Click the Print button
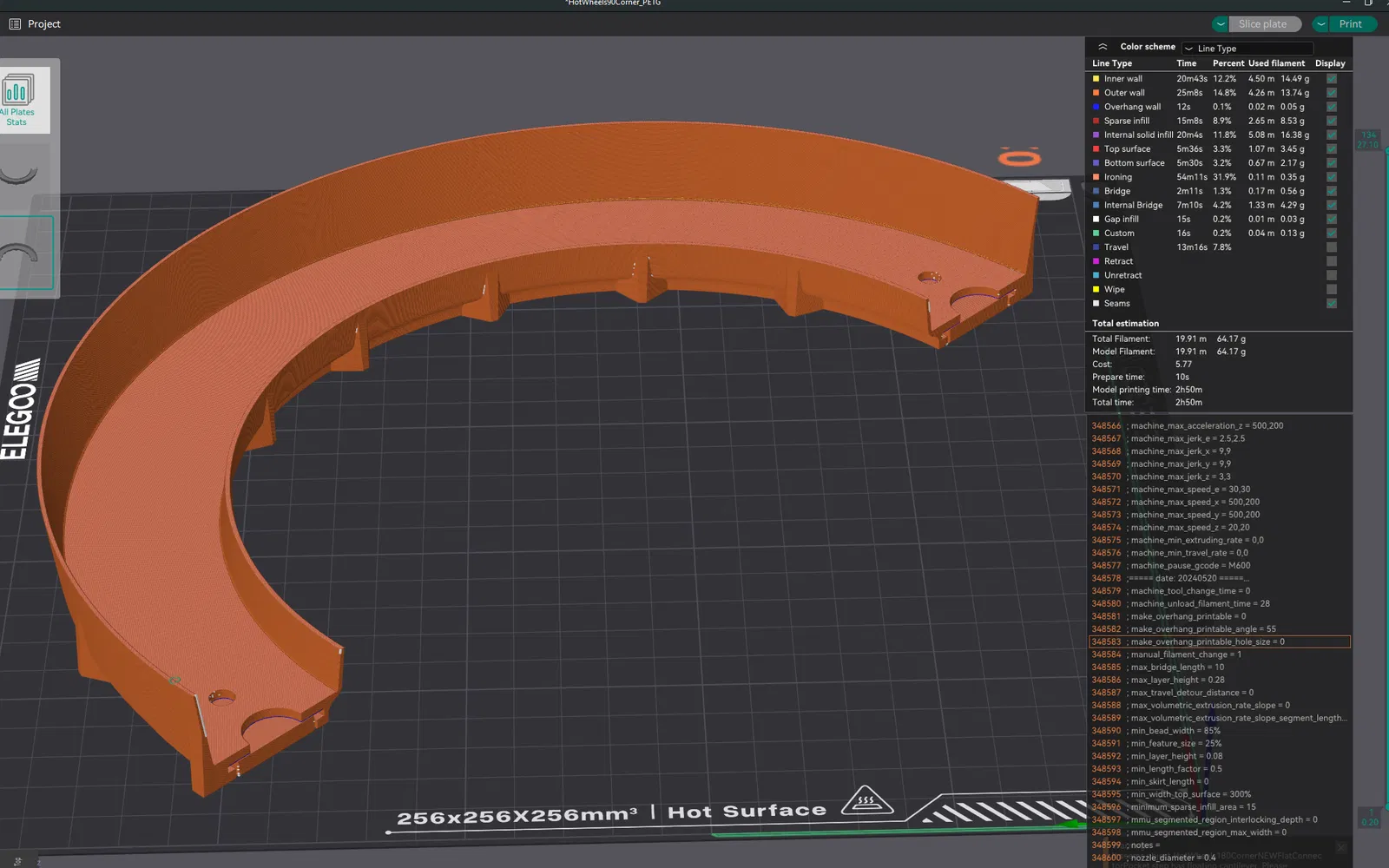 (x=1350, y=24)
